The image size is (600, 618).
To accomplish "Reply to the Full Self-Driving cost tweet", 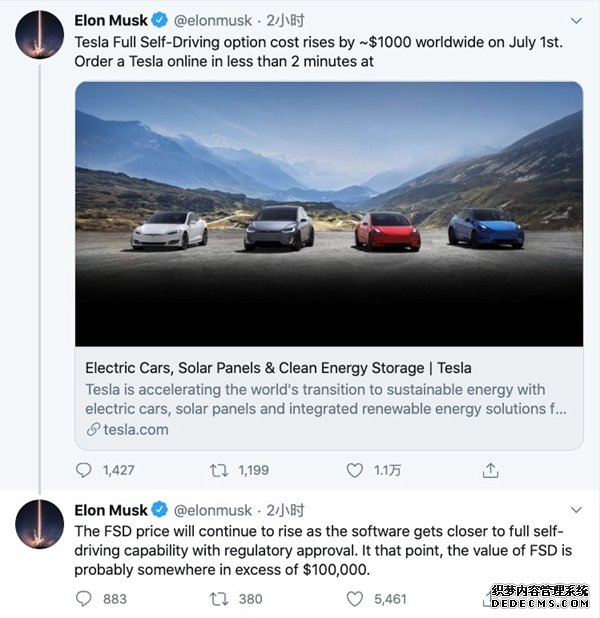I will 83,470.
